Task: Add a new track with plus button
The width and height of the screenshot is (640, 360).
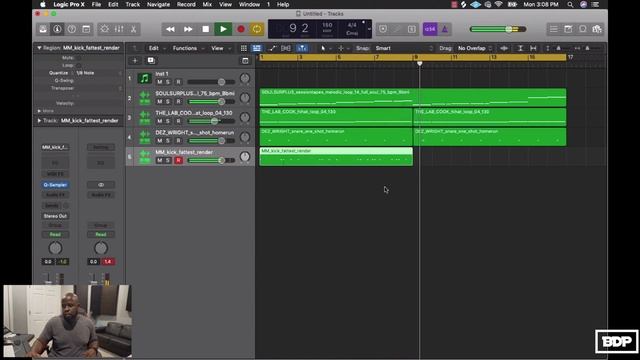Action: (x=135, y=60)
